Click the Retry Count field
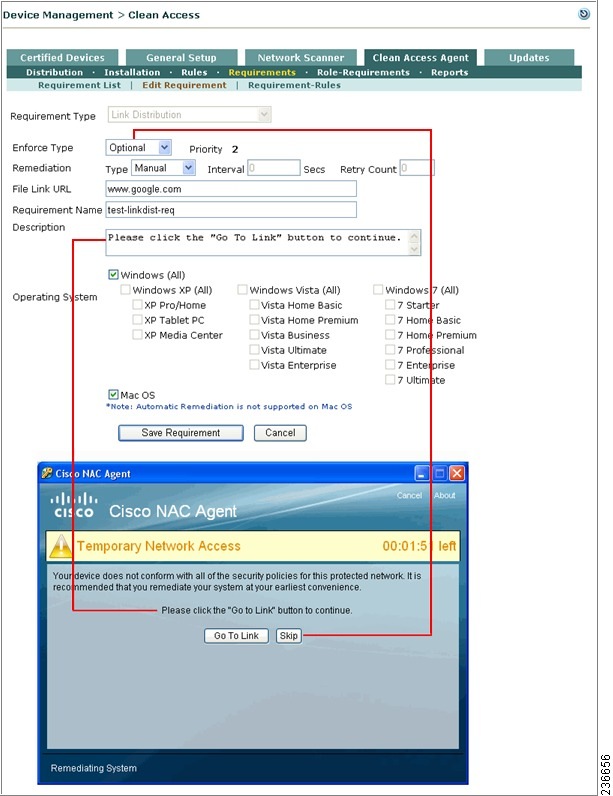Viewport: 613px width, 796px height. point(417,168)
